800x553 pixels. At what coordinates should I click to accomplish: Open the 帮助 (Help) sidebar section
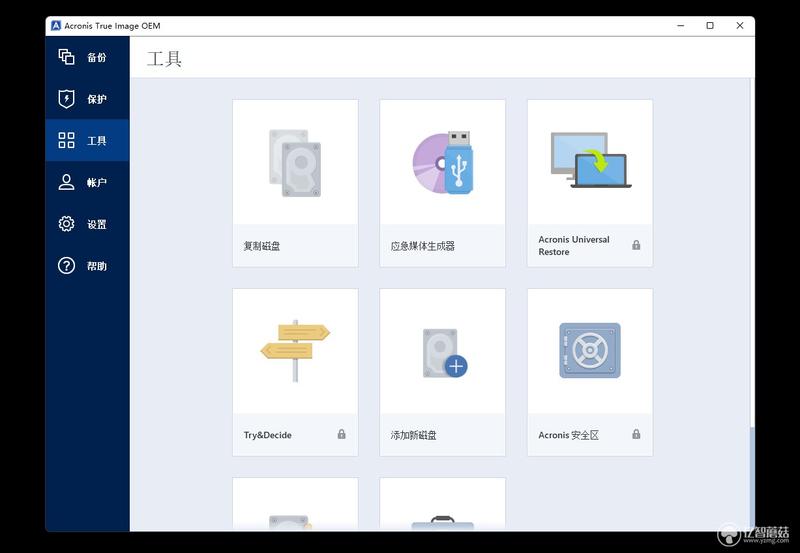(87, 266)
